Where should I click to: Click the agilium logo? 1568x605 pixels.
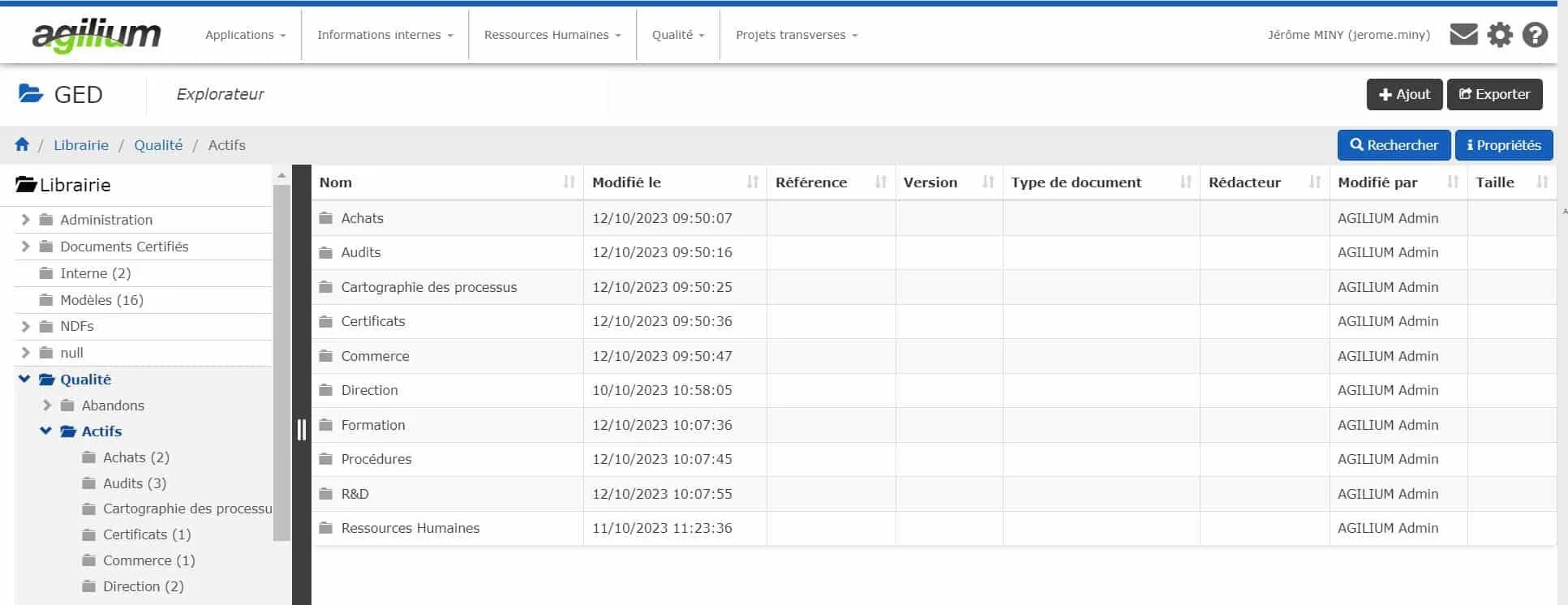[97, 36]
